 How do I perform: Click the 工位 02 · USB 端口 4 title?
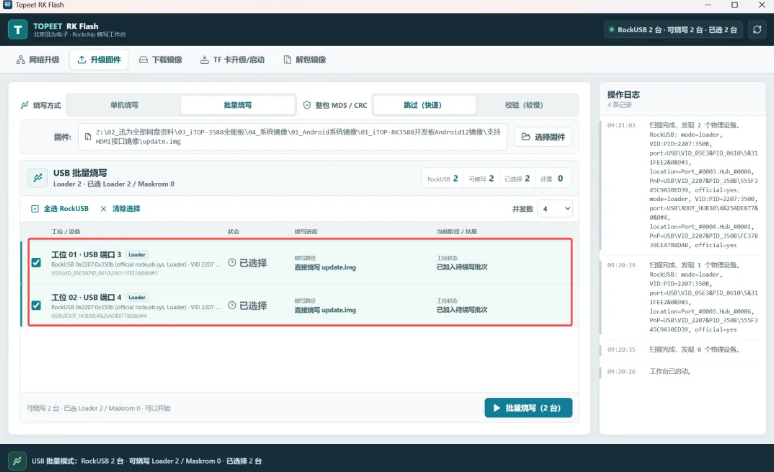(86, 297)
